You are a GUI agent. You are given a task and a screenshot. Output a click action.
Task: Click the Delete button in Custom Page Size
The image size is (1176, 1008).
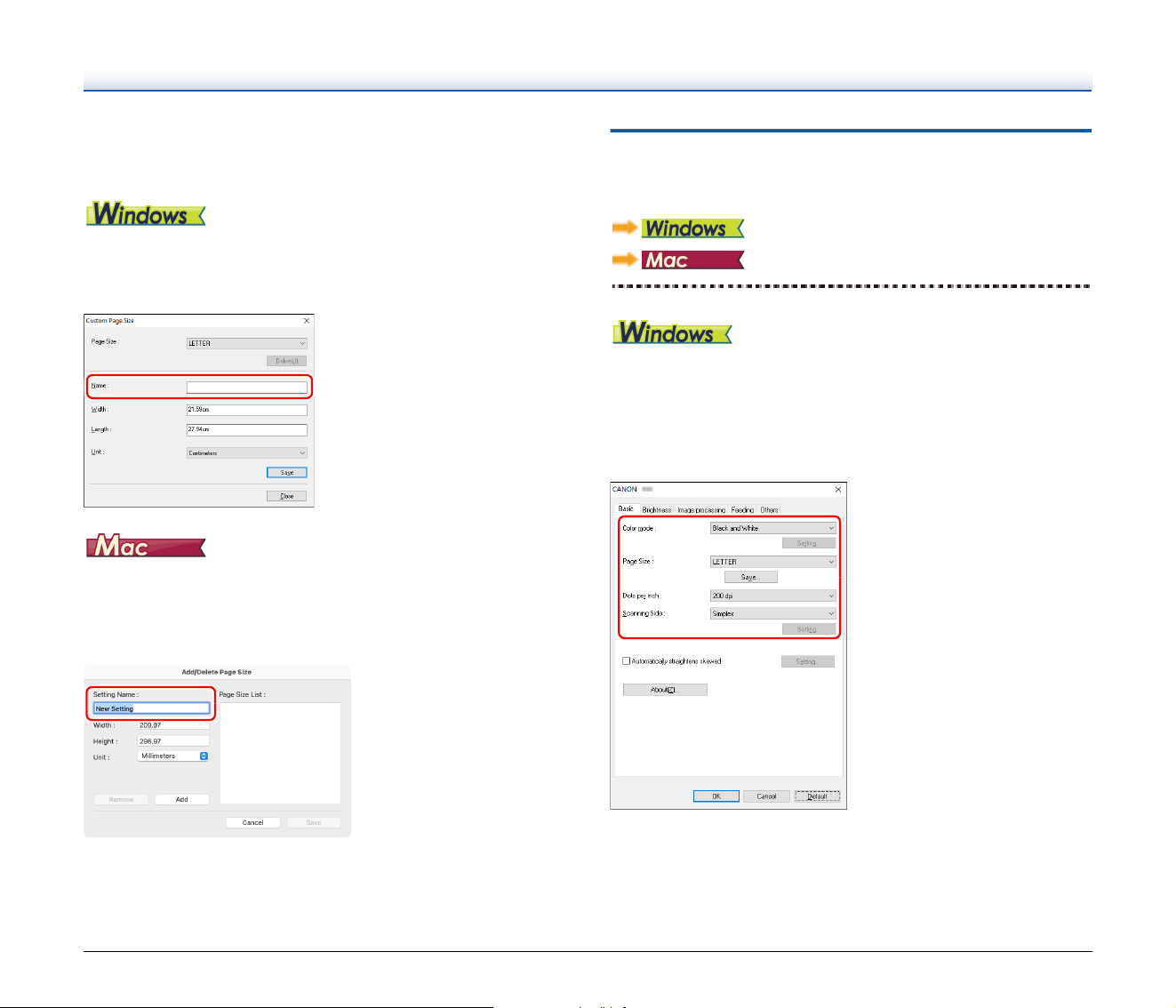pos(286,361)
